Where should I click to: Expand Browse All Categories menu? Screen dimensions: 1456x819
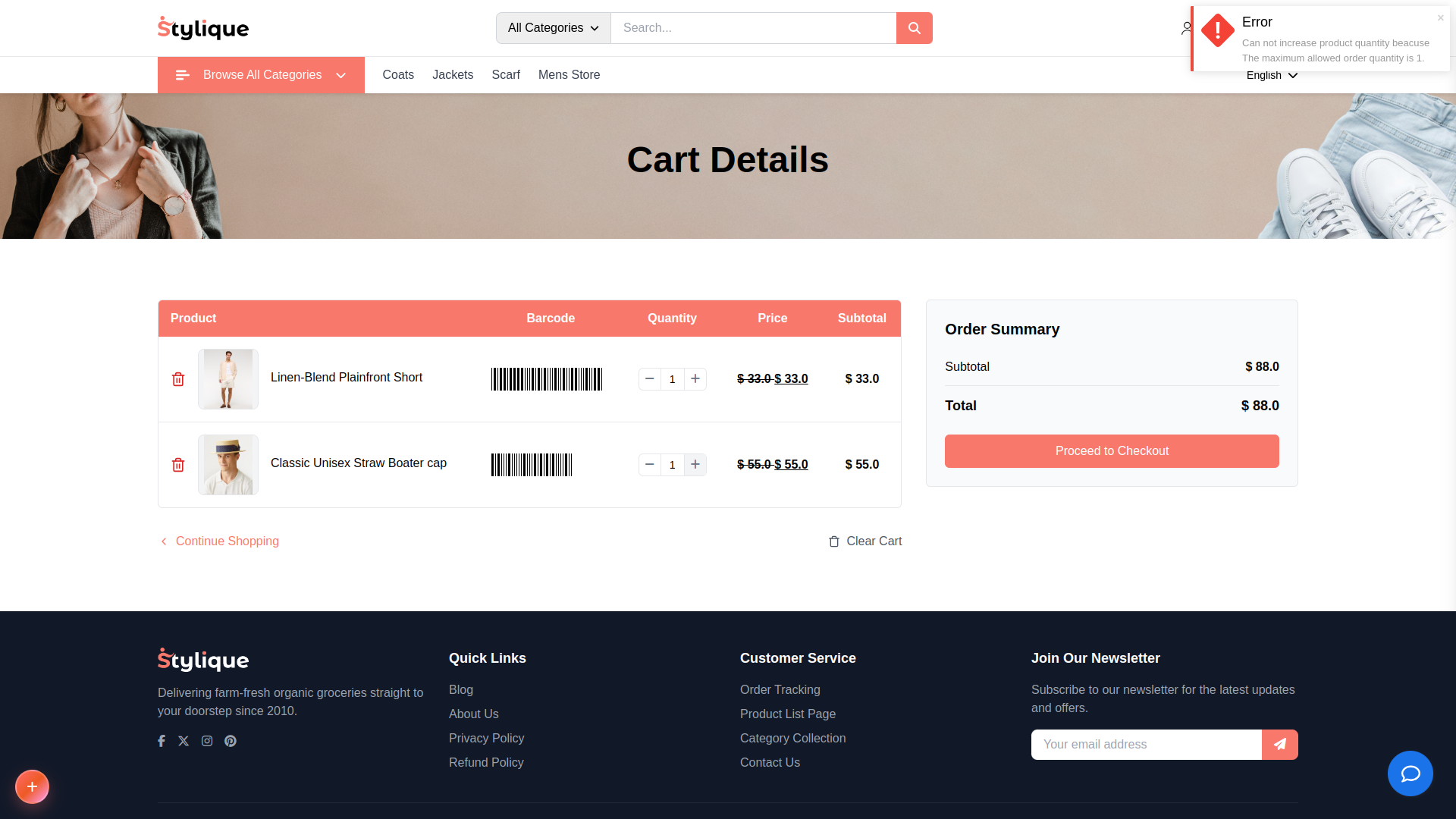coord(261,75)
